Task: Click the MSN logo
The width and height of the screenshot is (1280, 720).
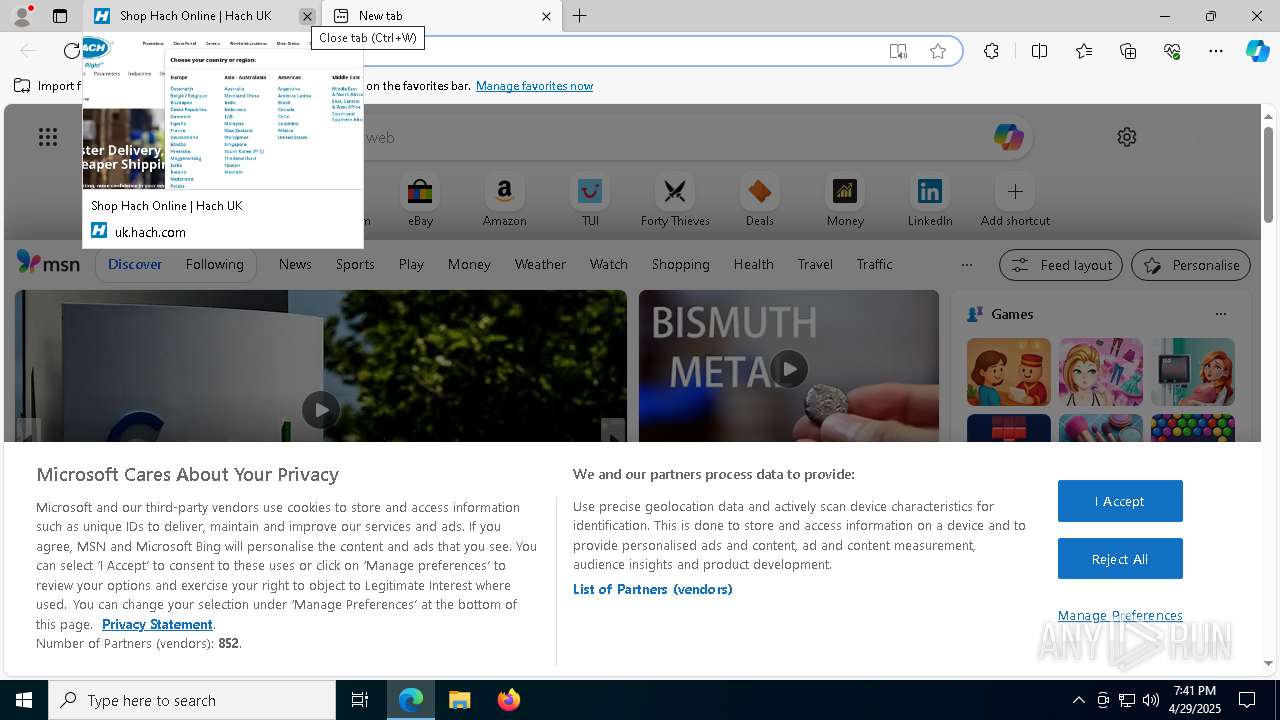Action: [x=48, y=264]
